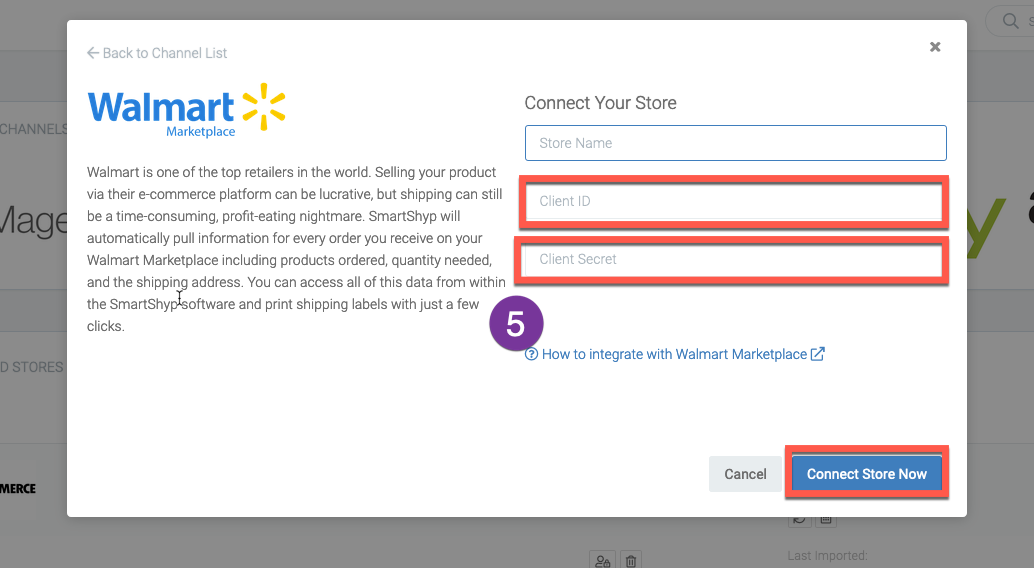Focus the Store Name field
Screen dimensions: 1034x568
click(735, 143)
